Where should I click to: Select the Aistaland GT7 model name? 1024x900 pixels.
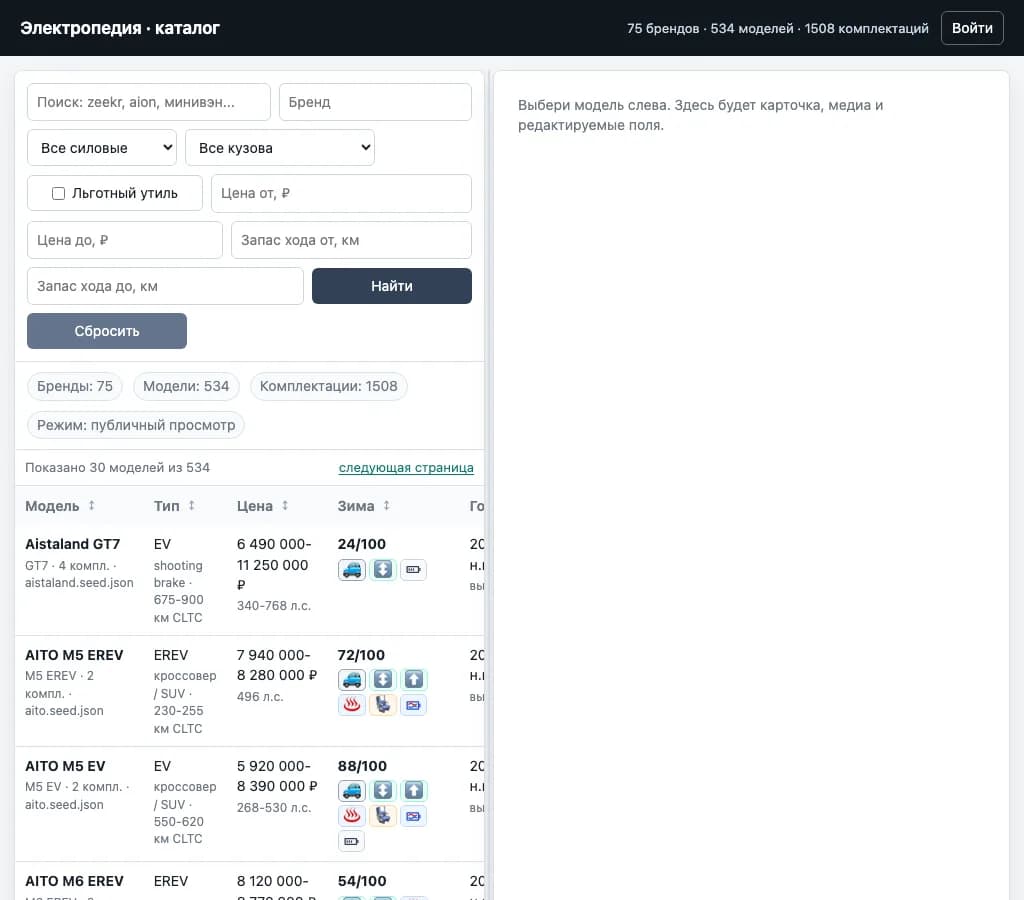[x=72, y=544]
